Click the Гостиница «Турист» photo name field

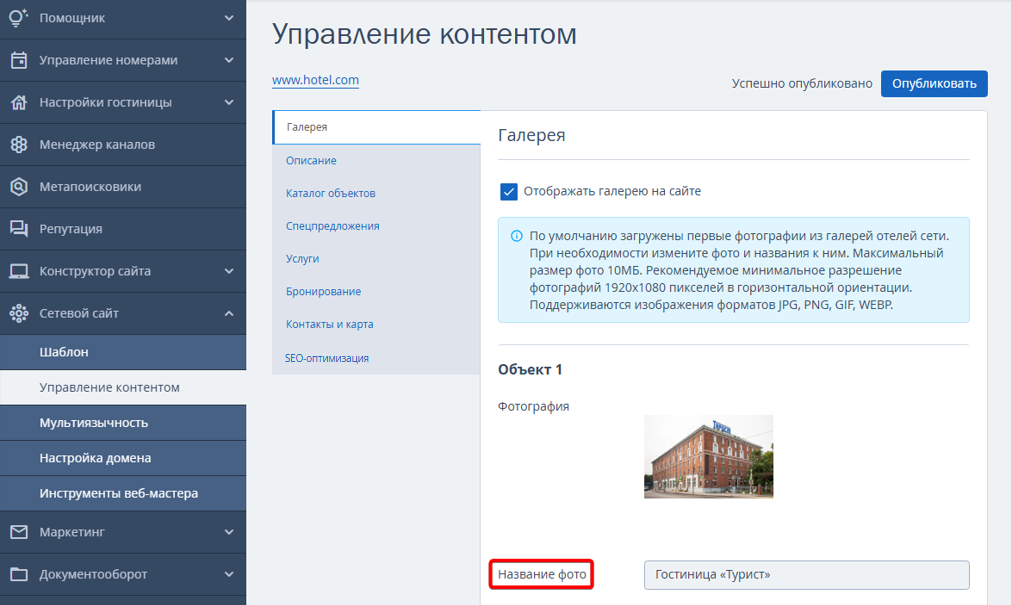[807, 575]
